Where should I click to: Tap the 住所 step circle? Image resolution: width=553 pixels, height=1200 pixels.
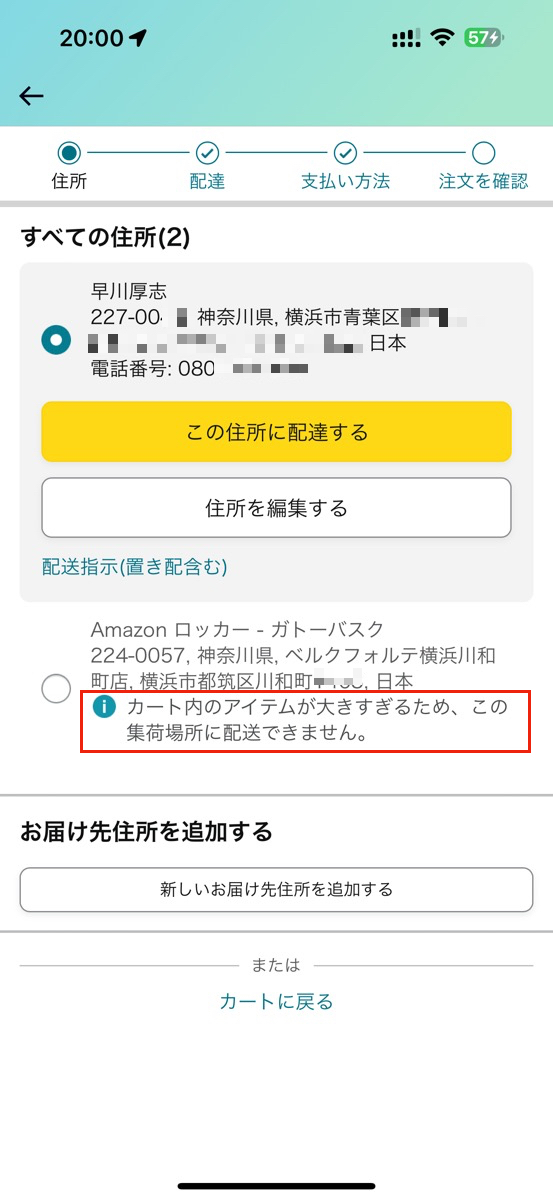click(69, 153)
